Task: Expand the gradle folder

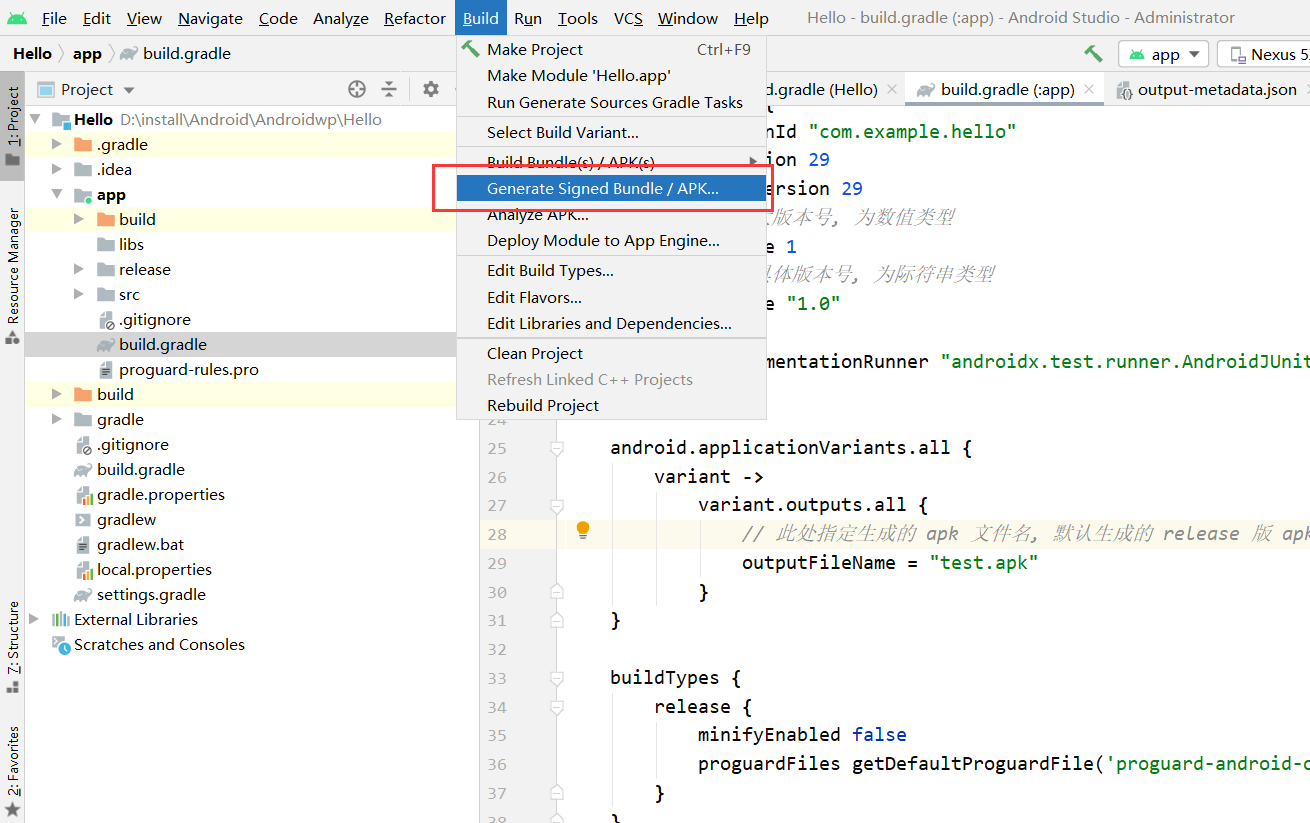Action: (57, 419)
